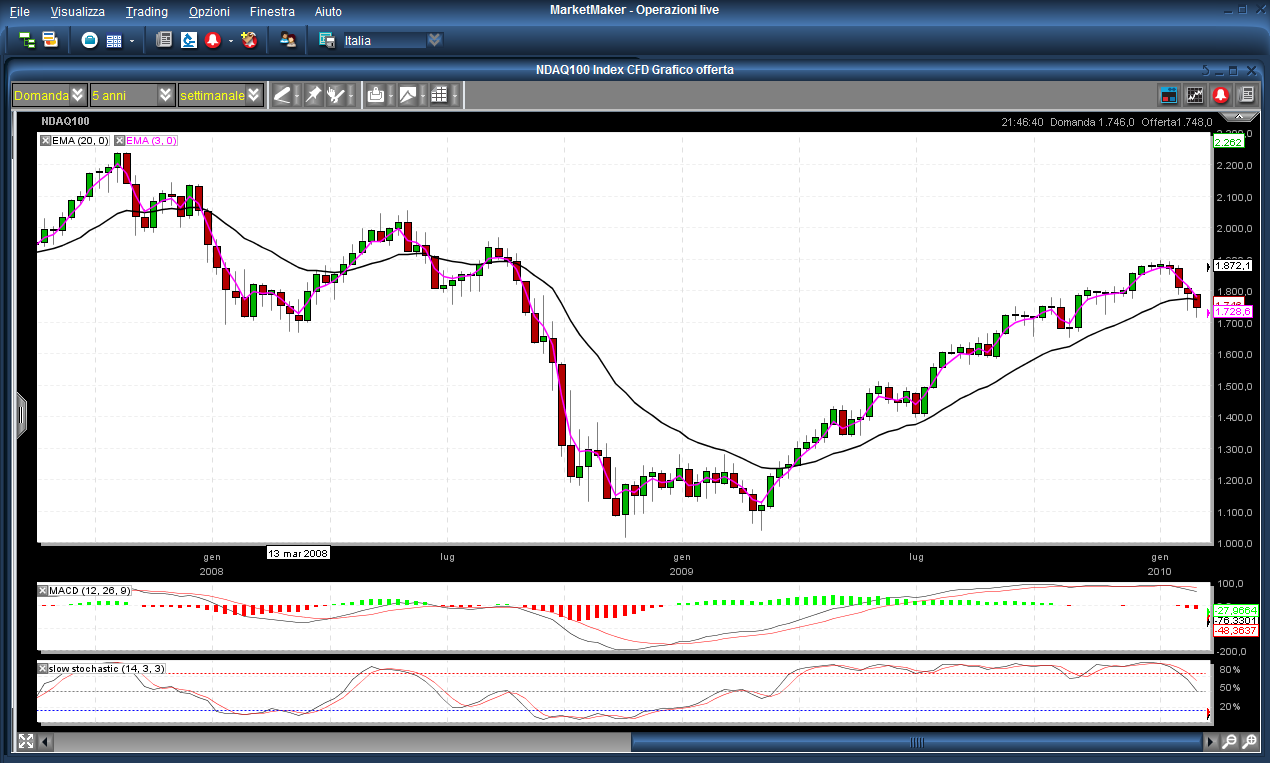This screenshot has width=1270, height=763.
Task: Click the zoom in magnifier icon
Action: coord(1250,742)
